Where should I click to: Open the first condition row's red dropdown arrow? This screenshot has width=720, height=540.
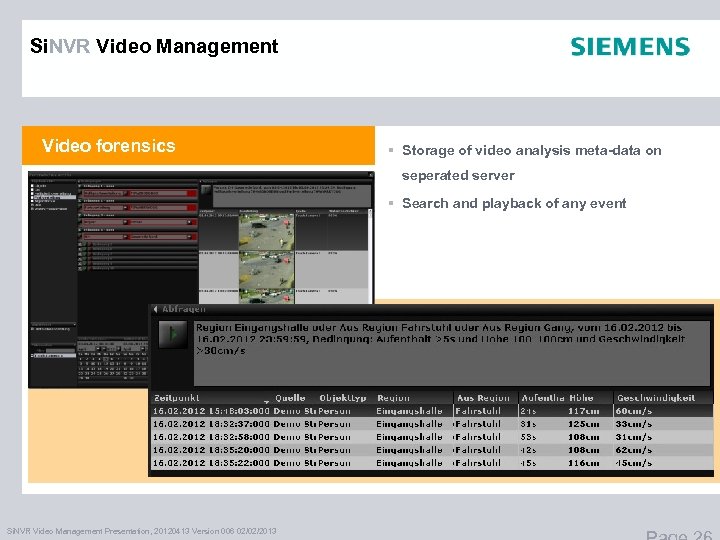click(x=125, y=193)
